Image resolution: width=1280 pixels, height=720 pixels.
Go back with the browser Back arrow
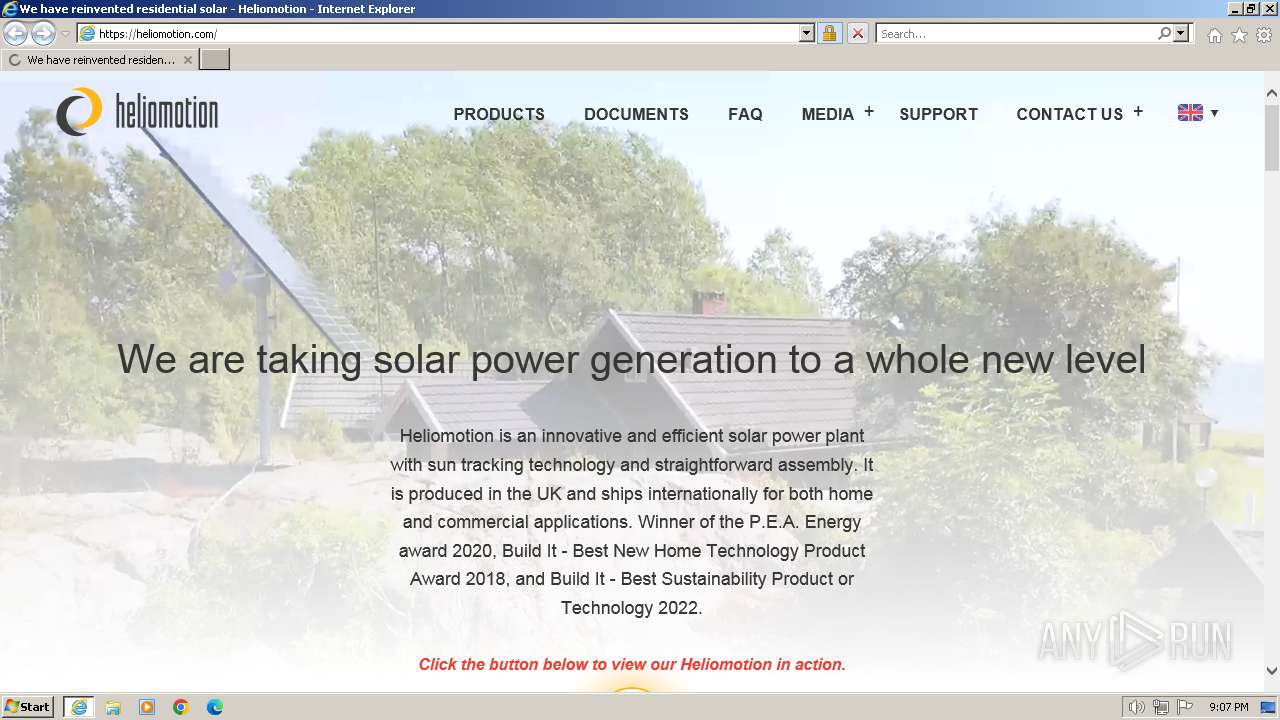(x=15, y=34)
